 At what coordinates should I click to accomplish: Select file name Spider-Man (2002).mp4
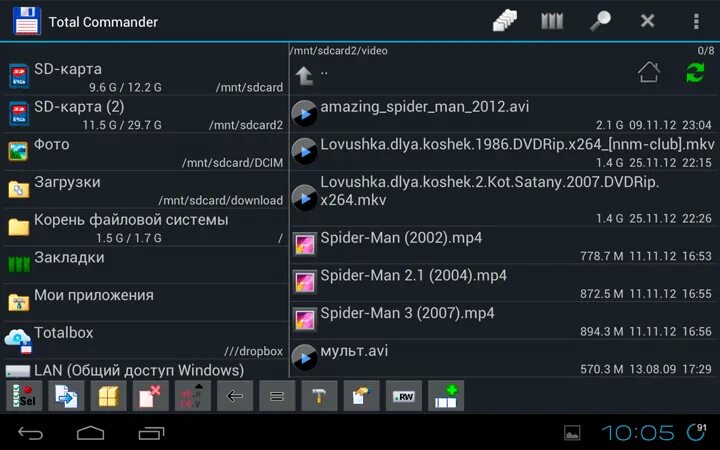tap(401, 238)
